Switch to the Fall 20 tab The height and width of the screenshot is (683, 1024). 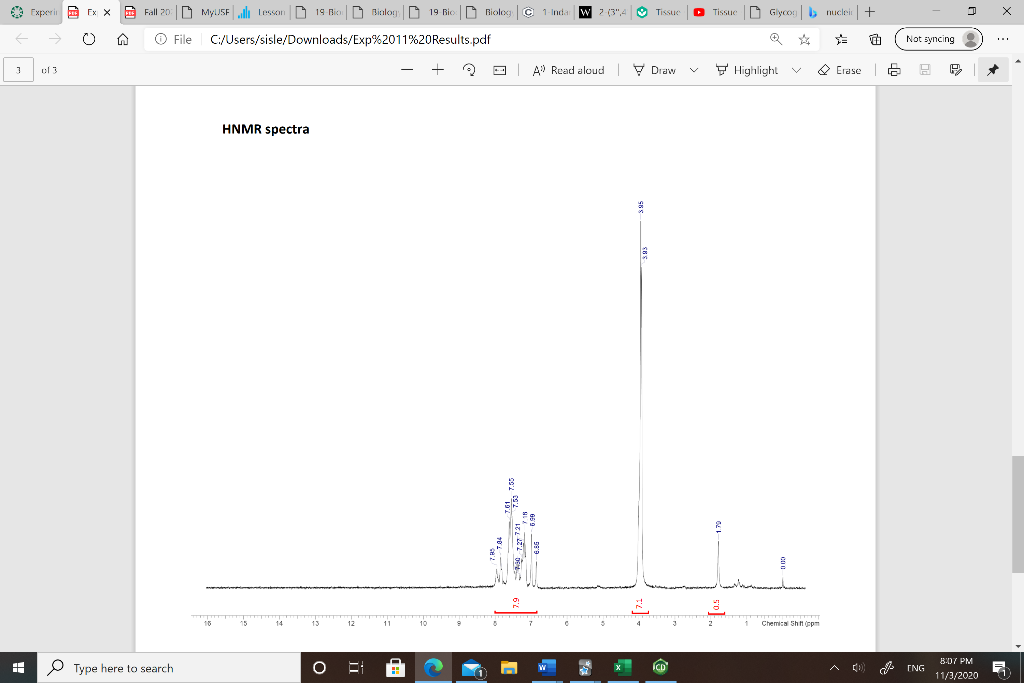click(149, 12)
